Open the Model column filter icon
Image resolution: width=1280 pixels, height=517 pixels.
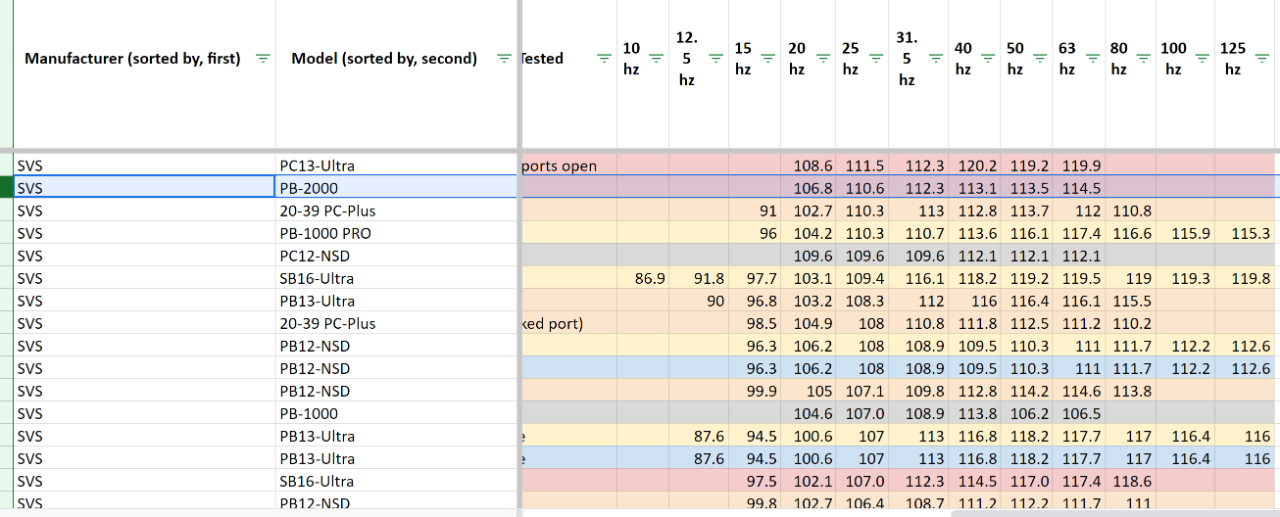pos(504,58)
